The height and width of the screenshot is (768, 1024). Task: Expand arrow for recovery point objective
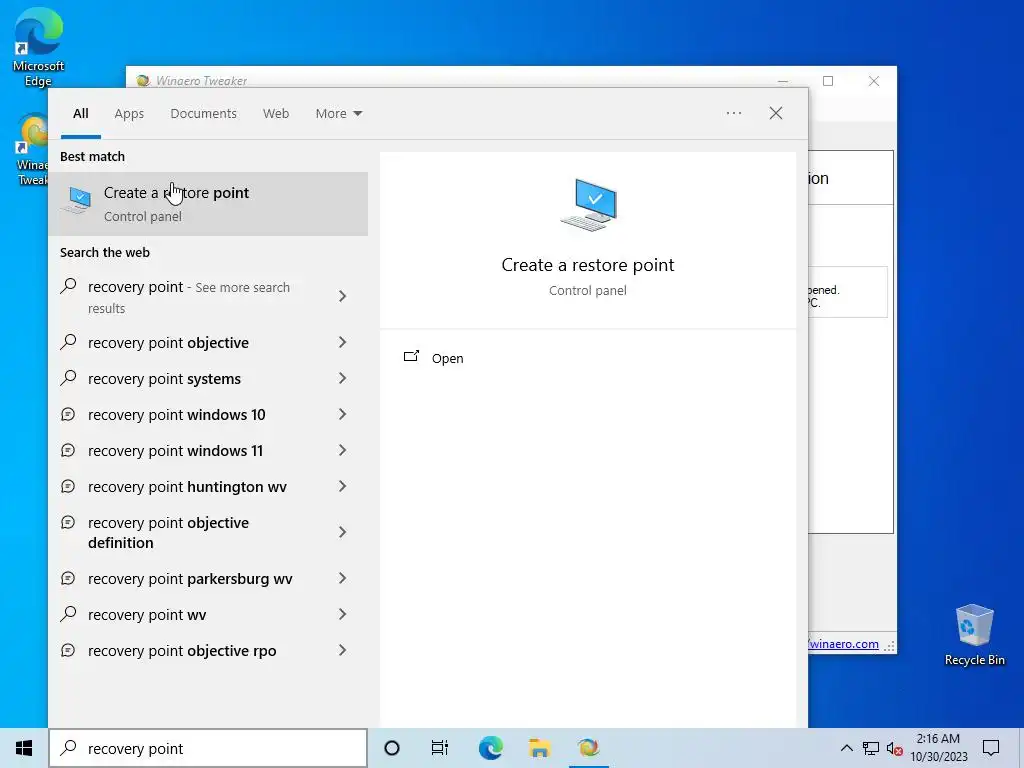pos(342,342)
